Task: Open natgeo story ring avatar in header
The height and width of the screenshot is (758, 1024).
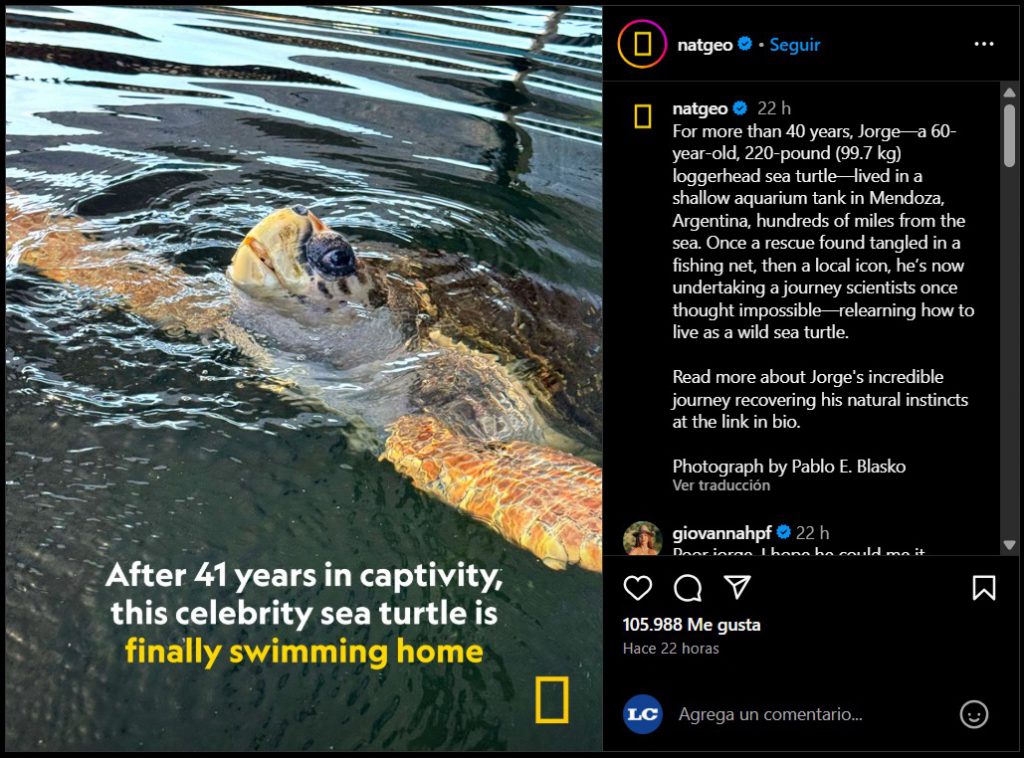Action: [642, 44]
